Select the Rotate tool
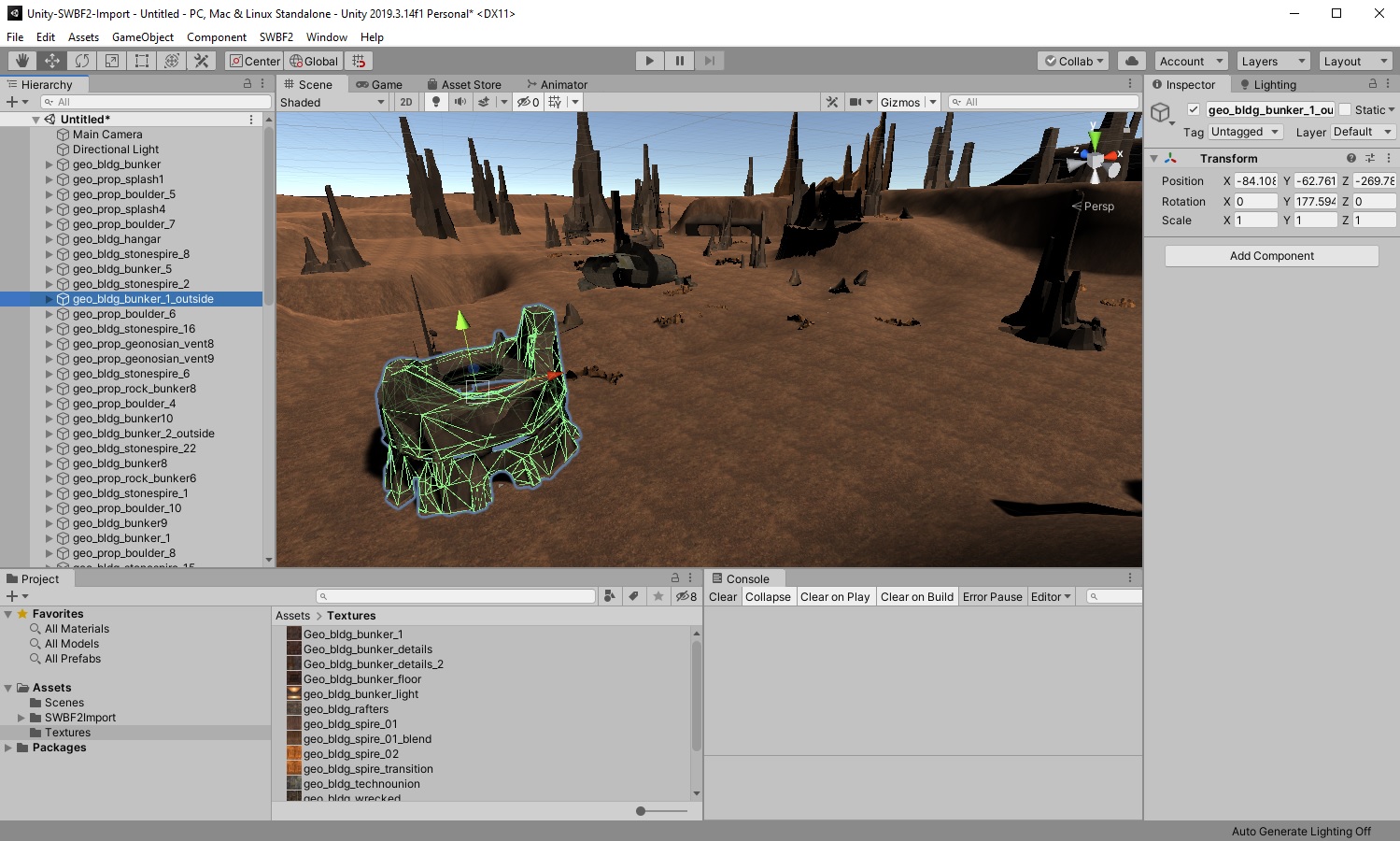 pos(82,61)
